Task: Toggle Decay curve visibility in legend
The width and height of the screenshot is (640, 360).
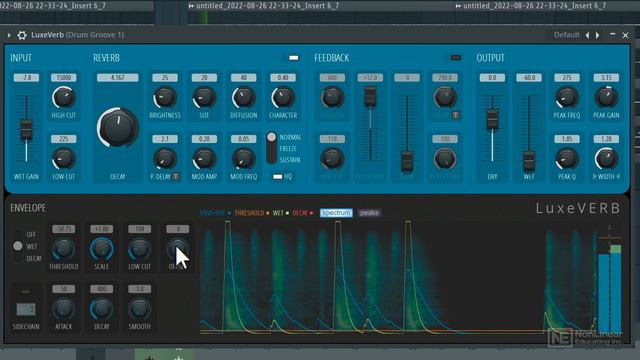Action: (x=303, y=213)
